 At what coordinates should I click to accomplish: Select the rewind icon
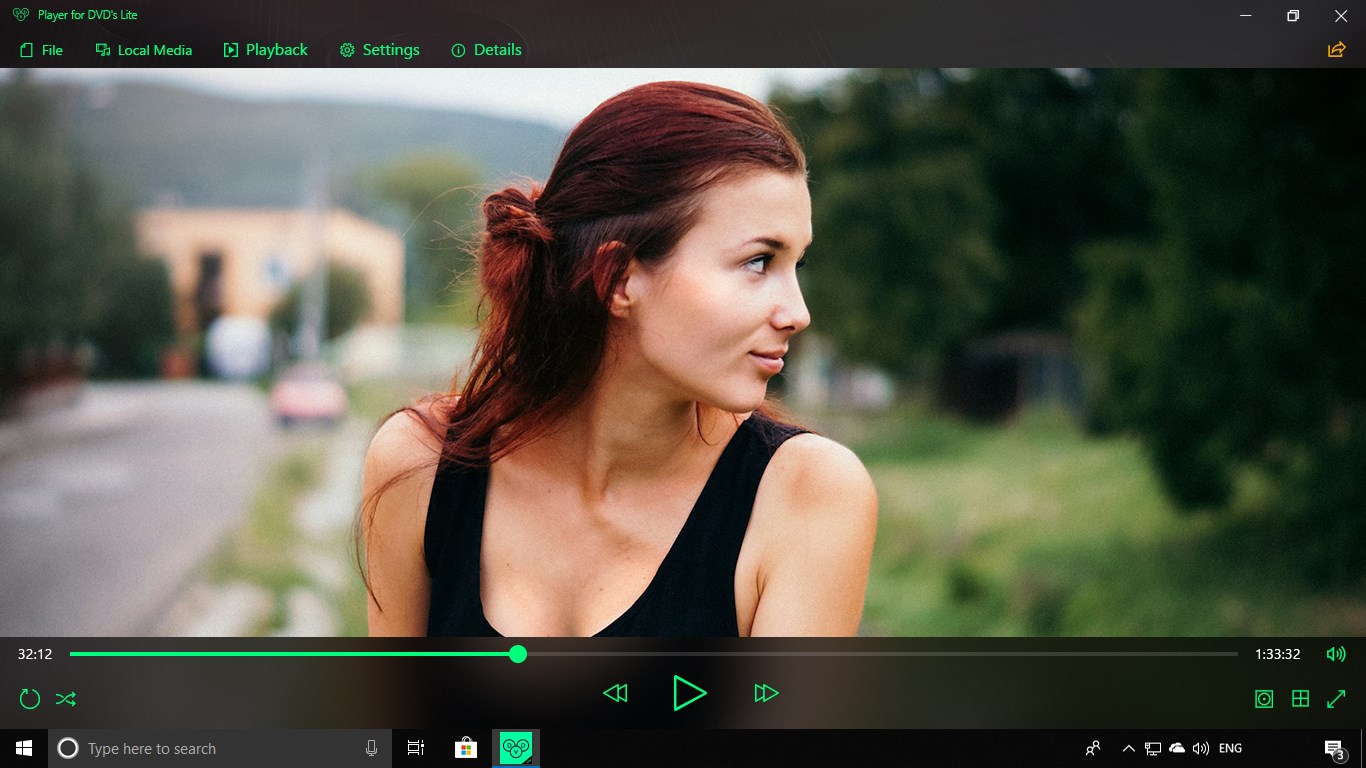click(x=615, y=693)
